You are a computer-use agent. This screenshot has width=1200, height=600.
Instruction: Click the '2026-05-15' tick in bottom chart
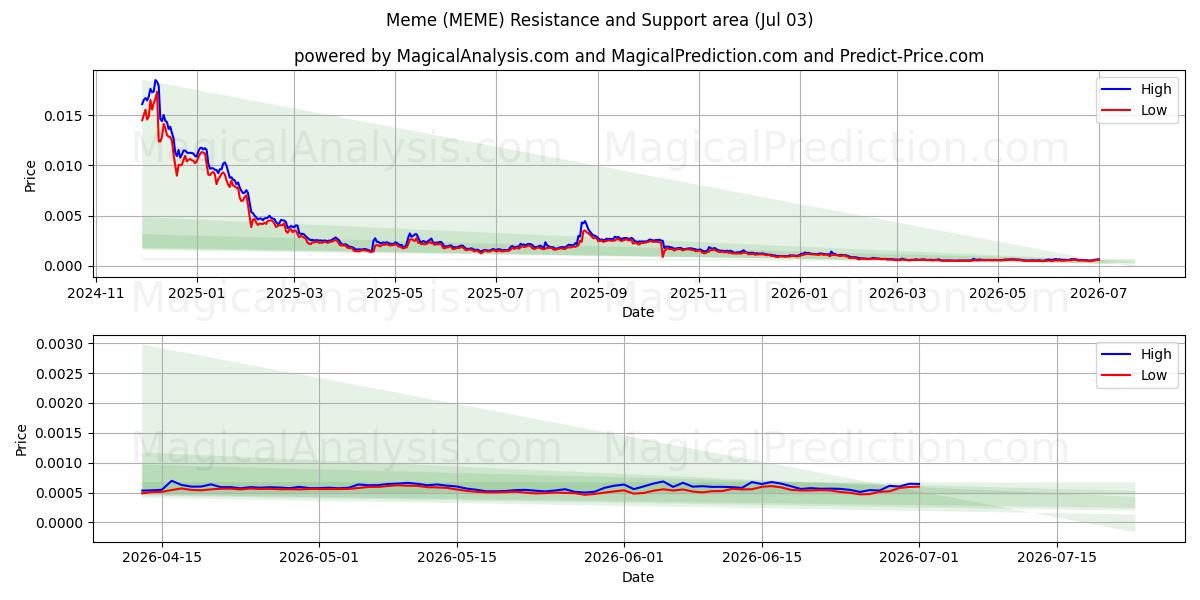(458, 558)
